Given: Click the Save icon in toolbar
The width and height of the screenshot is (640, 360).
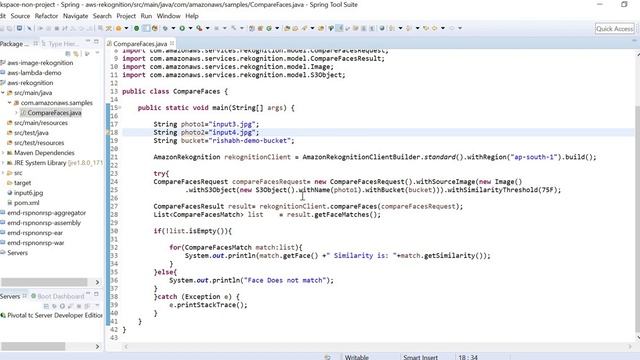Looking at the screenshot, I should pos(19,28).
